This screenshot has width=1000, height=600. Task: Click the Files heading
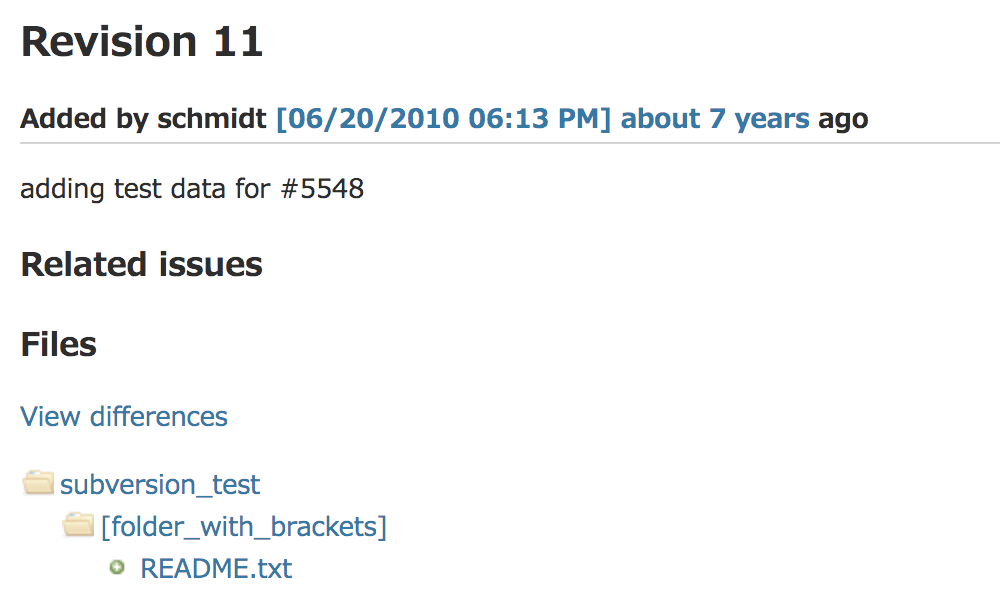pos(58,344)
